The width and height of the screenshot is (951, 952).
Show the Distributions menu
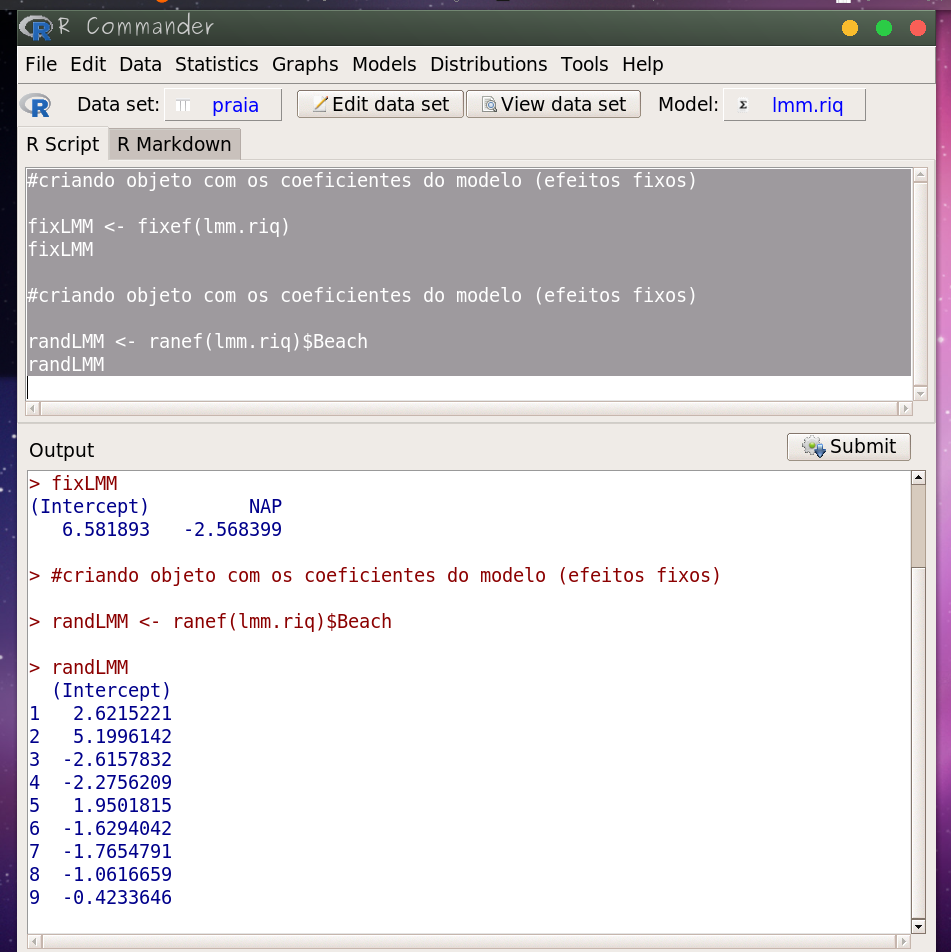point(488,64)
